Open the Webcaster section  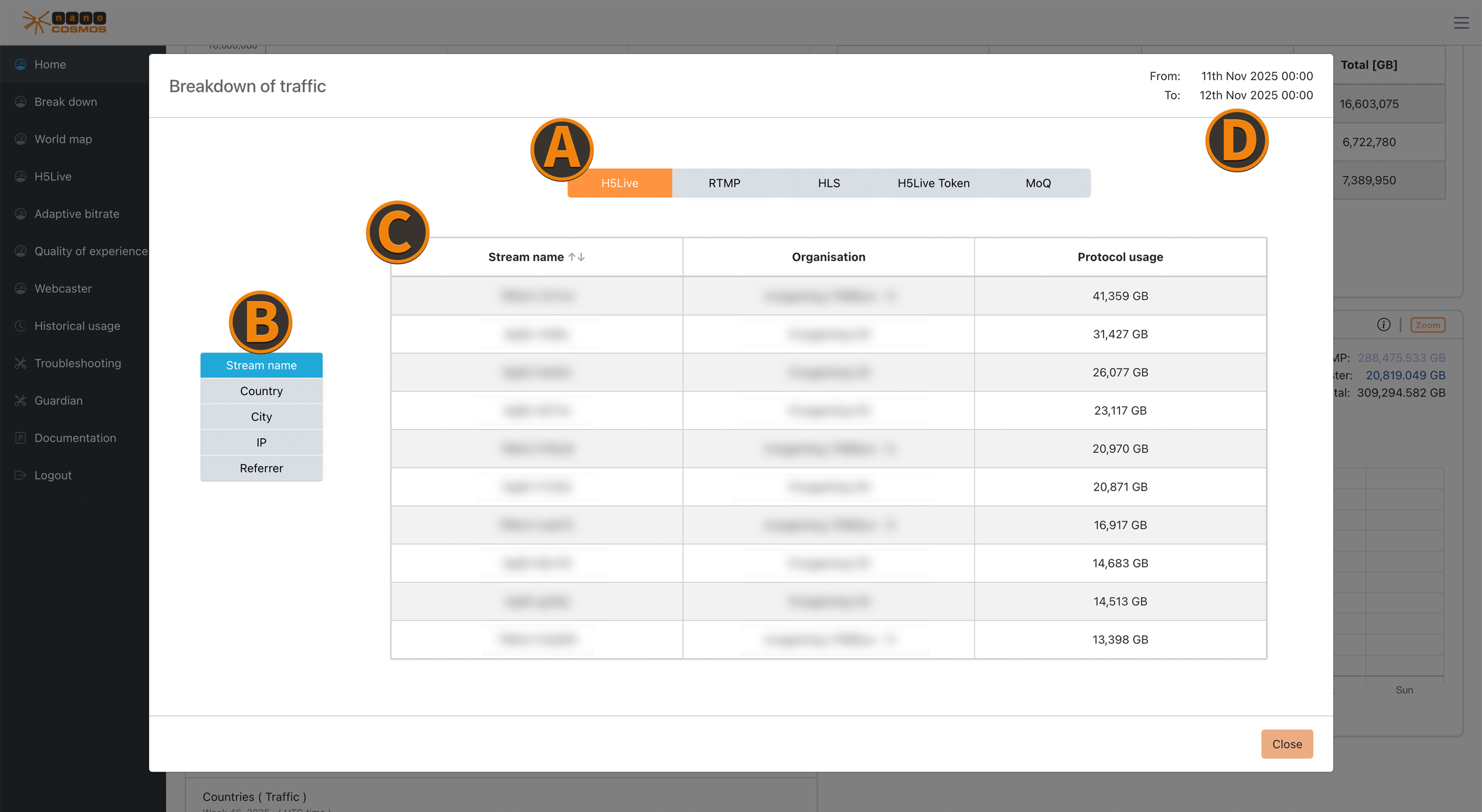(63, 288)
